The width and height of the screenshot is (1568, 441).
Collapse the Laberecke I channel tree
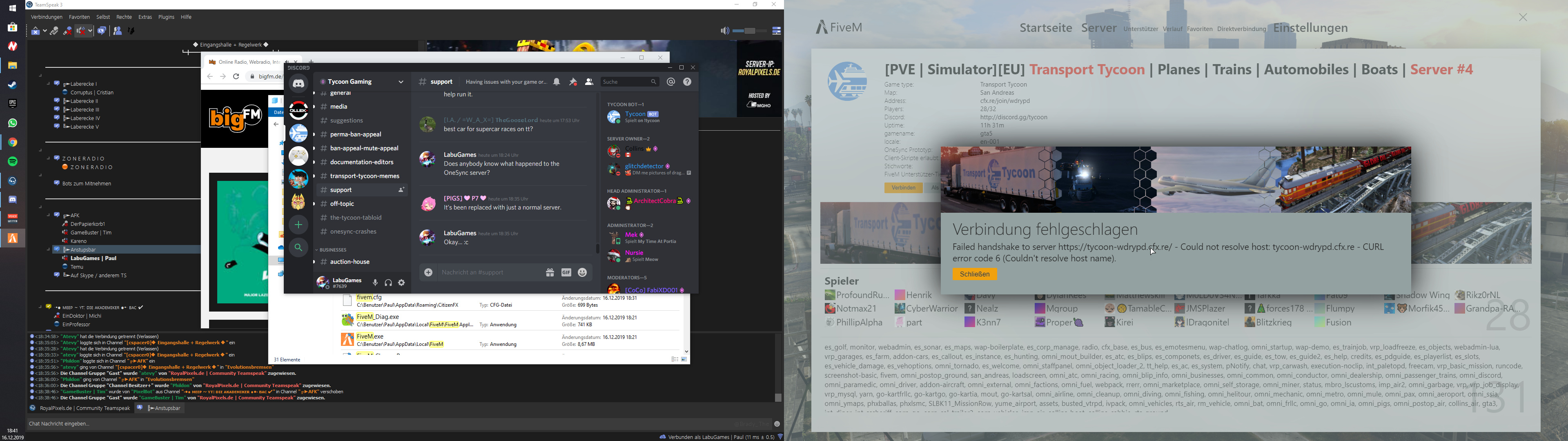click(x=48, y=83)
